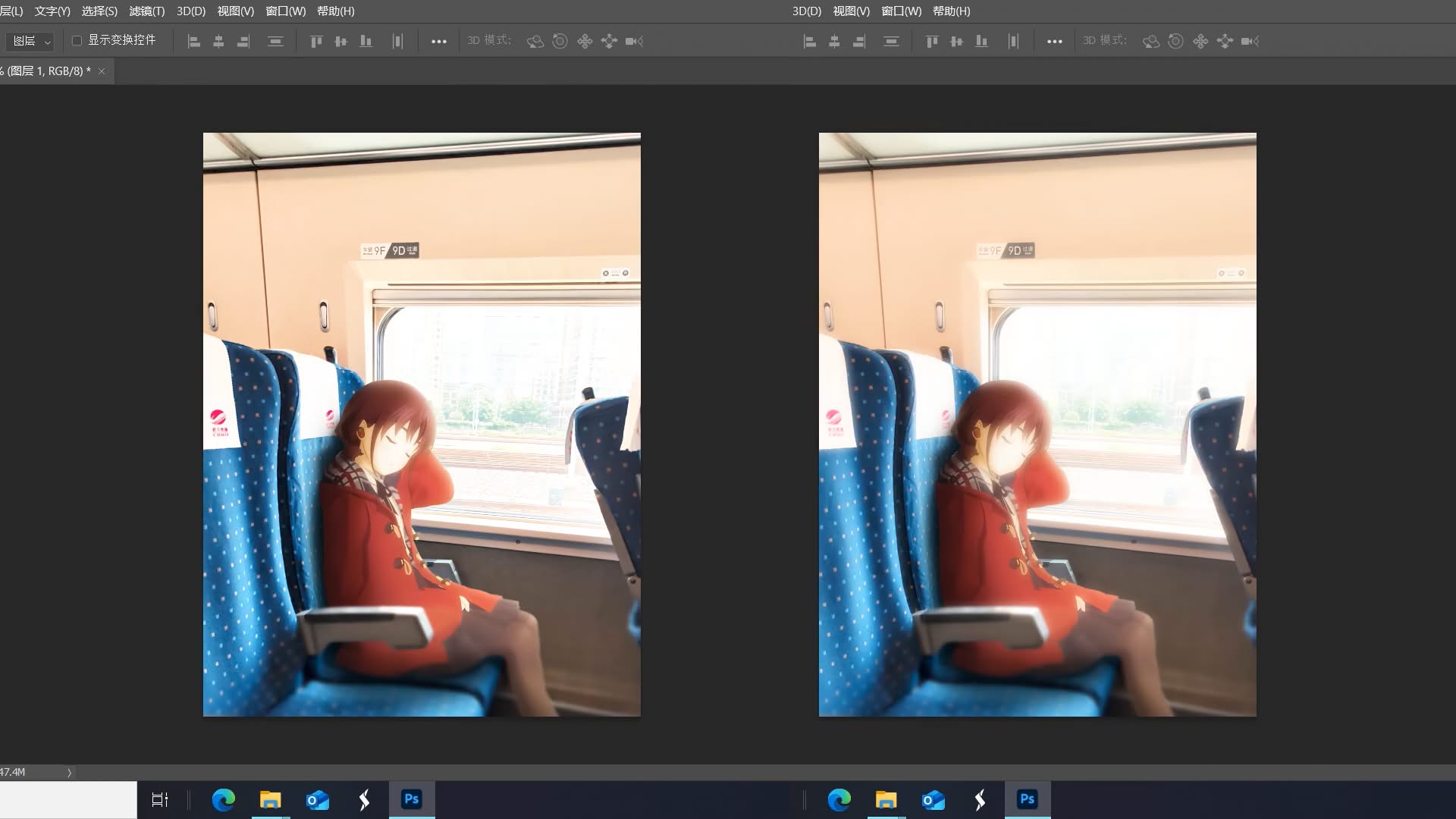Open the 视图(V) menu in left menu bar
This screenshot has width=1456, height=819.
click(x=236, y=11)
